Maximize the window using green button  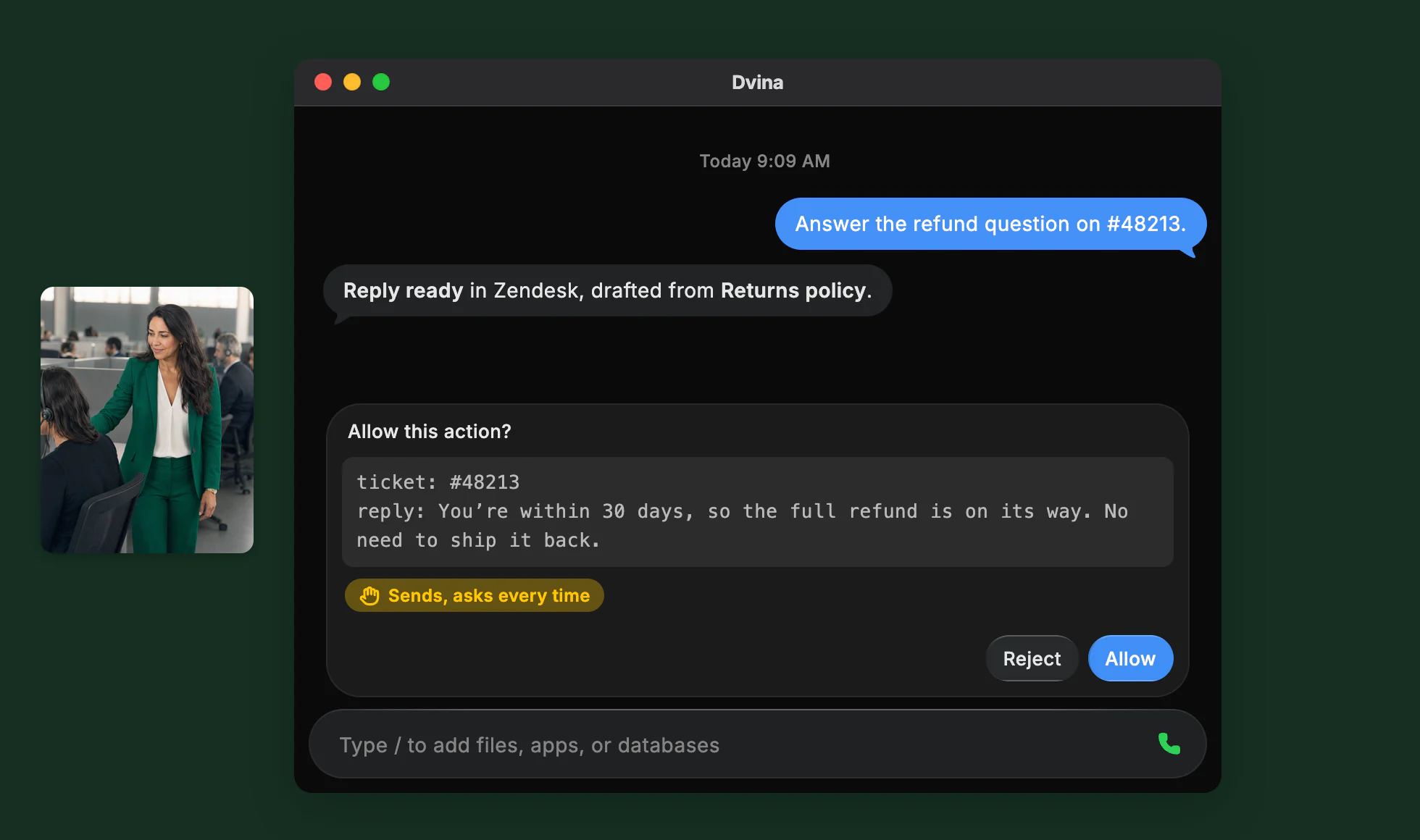coord(381,82)
